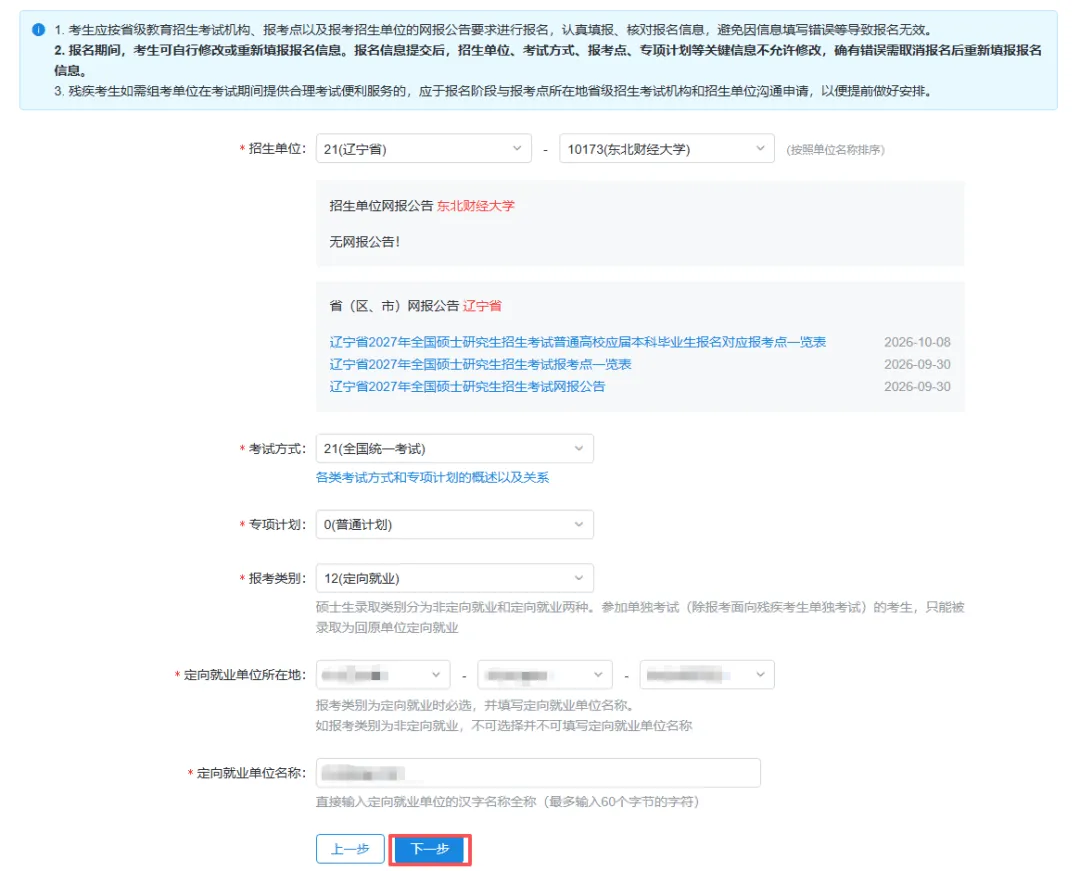Image resolution: width=1080 pixels, height=871 pixels.
Task: Click the blue info icon in notice banner
Action: (39, 30)
